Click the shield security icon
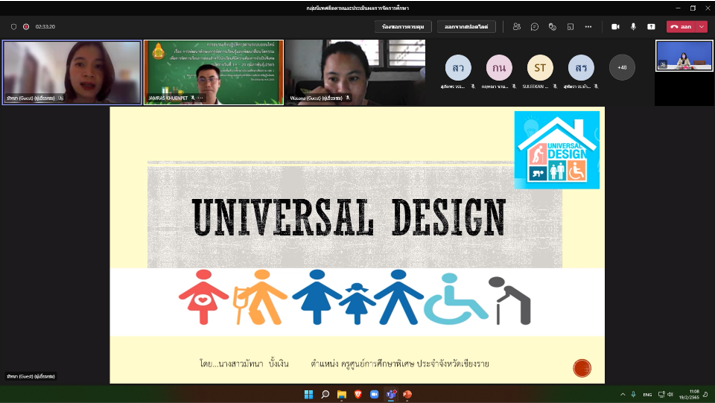This screenshot has width=715, height=403. tap(14, 27)
